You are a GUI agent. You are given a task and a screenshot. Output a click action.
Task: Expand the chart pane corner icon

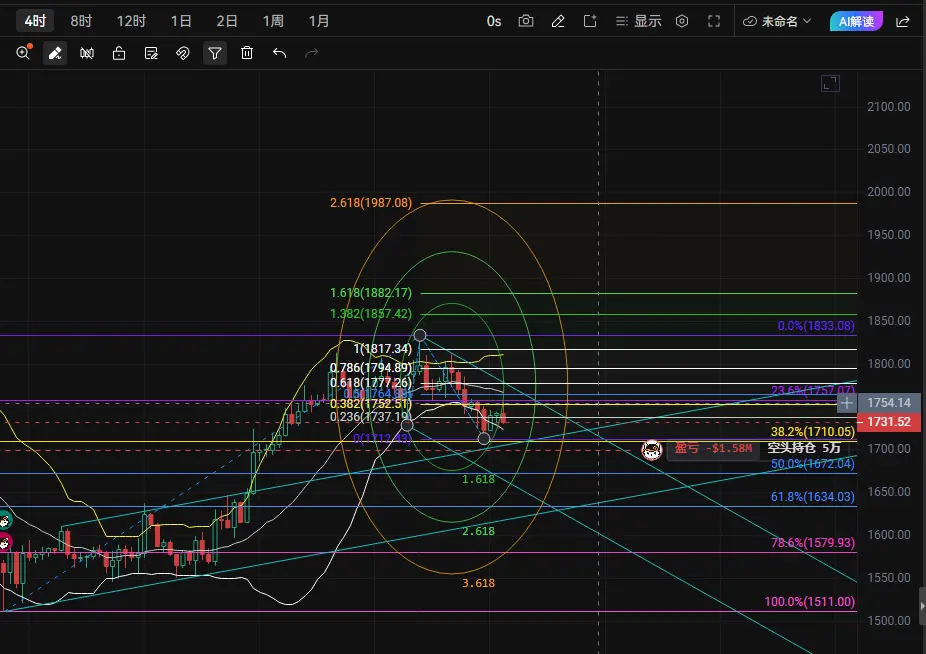click(830, 83)
